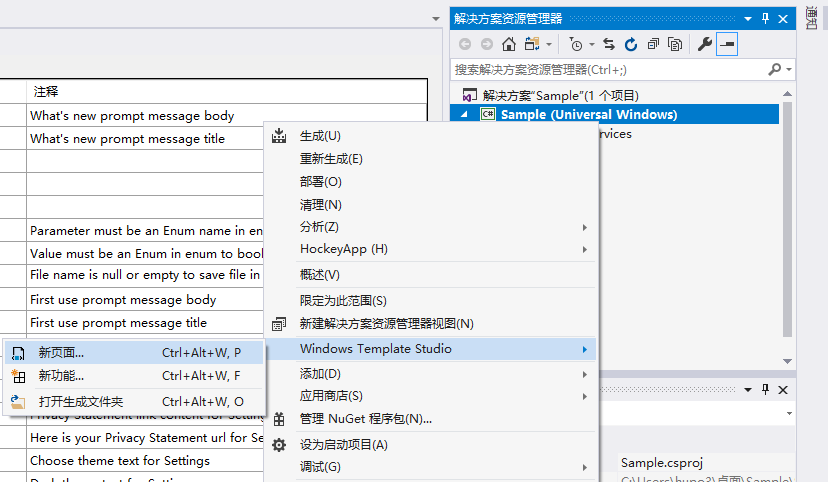Open the editor tab list dropdown arrow

tap(436, 19)
